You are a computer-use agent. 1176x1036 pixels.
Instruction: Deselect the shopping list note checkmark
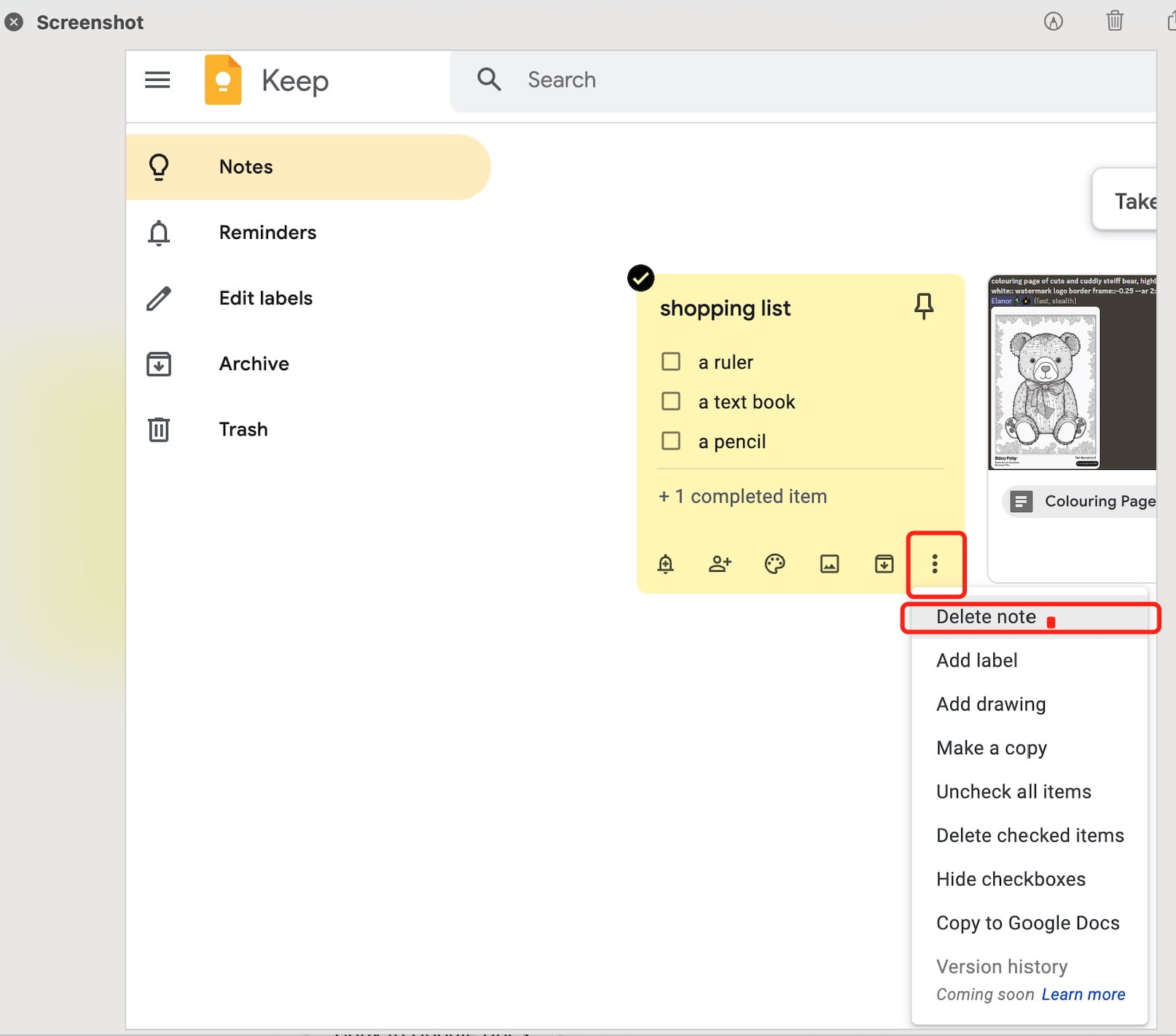pyautogui.click(x=640, y=278)
